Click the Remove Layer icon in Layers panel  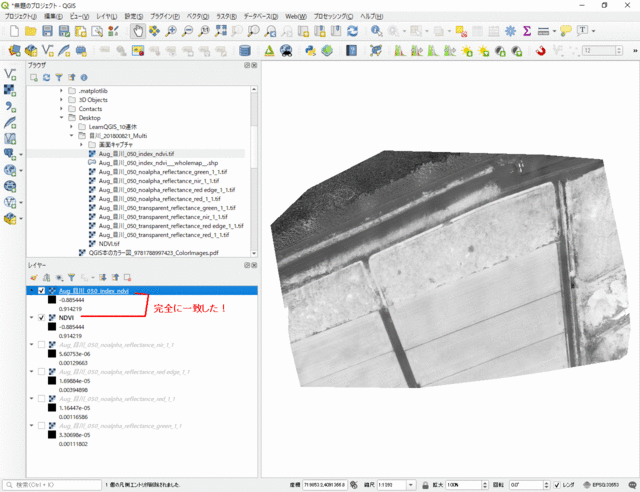[127, 278]
